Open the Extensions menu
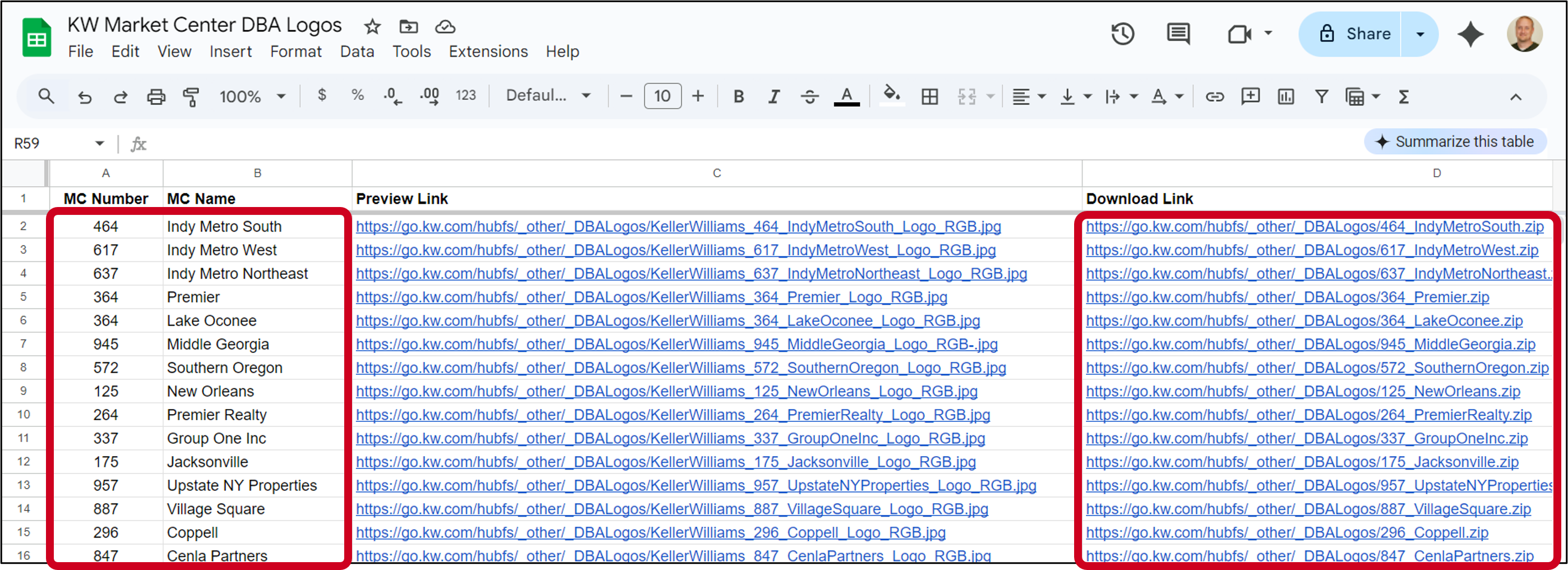Screen dimensions: 1568x570 pos(488,52)
